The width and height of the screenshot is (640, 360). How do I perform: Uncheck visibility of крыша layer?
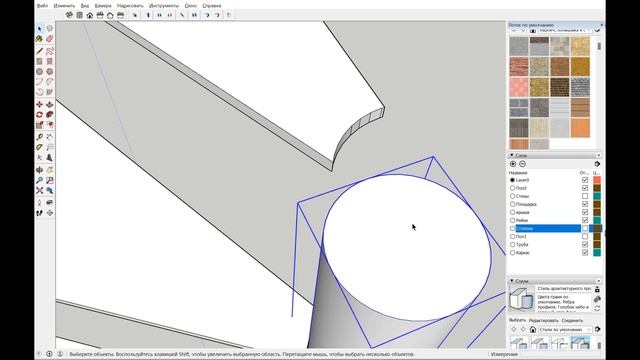coord(585,212)
